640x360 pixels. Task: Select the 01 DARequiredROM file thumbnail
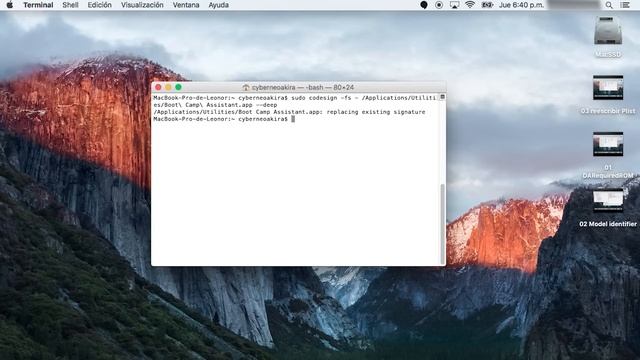(608, 144)
